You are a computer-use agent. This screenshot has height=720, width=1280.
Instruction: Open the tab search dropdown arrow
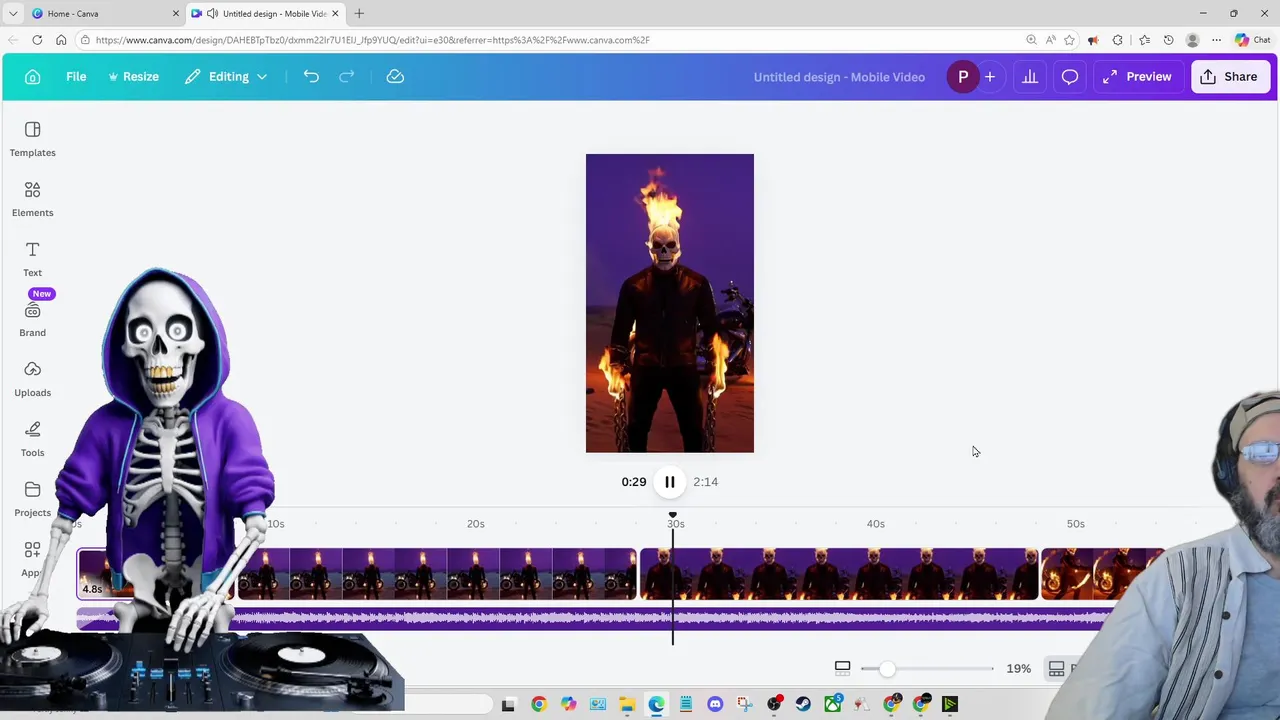click(13, 13)
